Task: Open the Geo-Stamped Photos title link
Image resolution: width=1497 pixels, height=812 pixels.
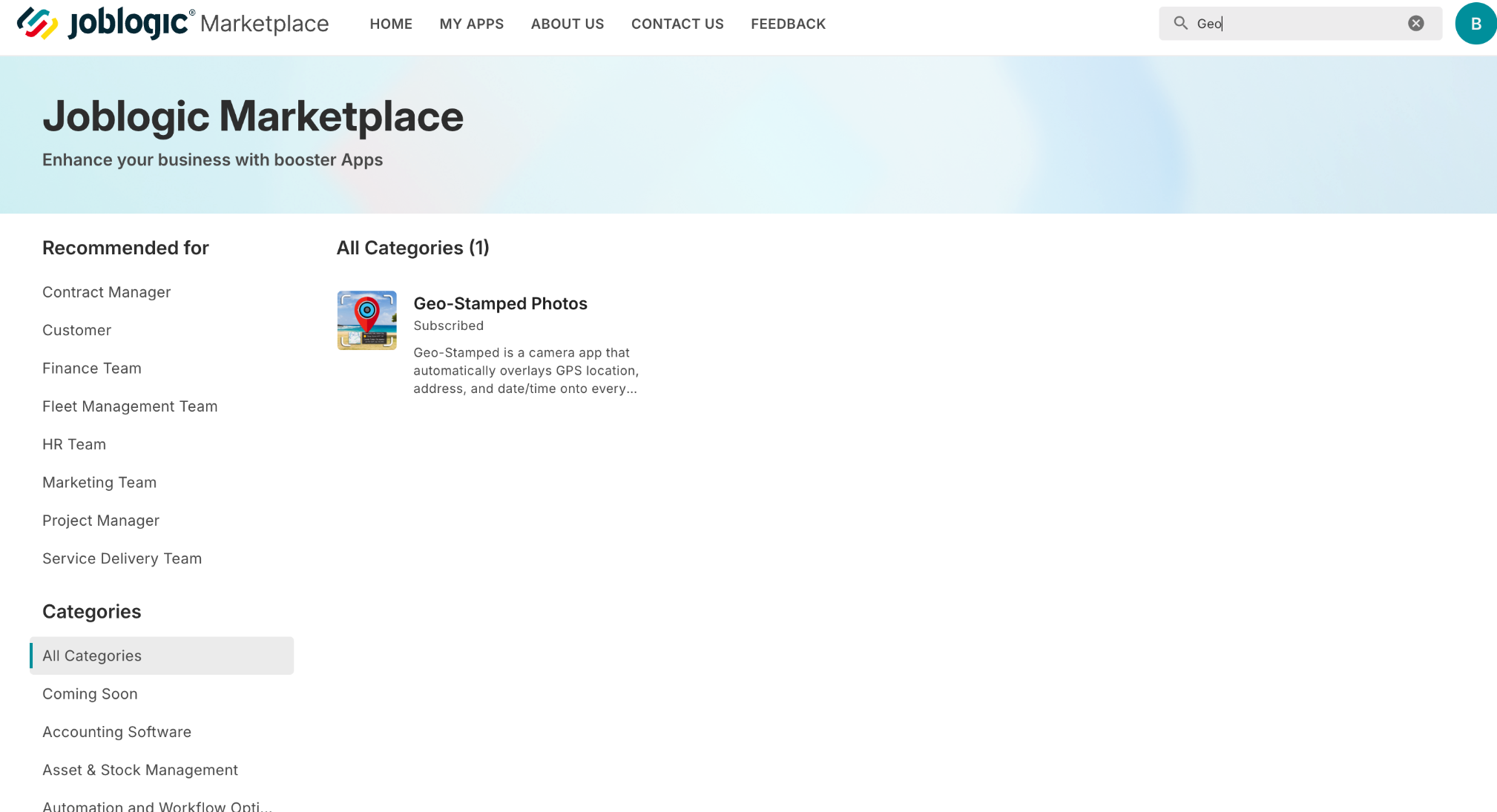Action: tap(500, 303)
